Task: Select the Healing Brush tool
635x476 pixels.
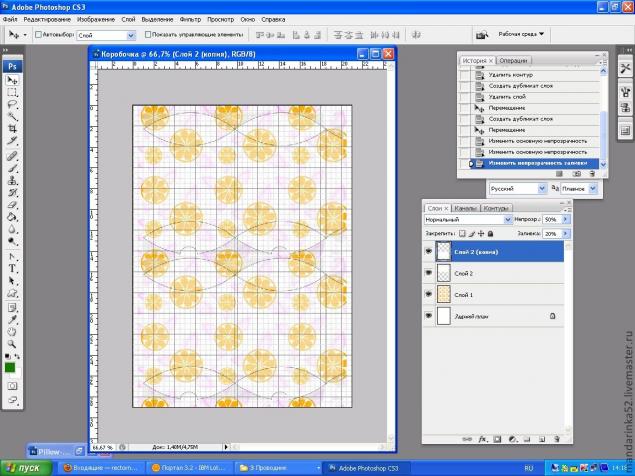Action: tap(12, 156)
